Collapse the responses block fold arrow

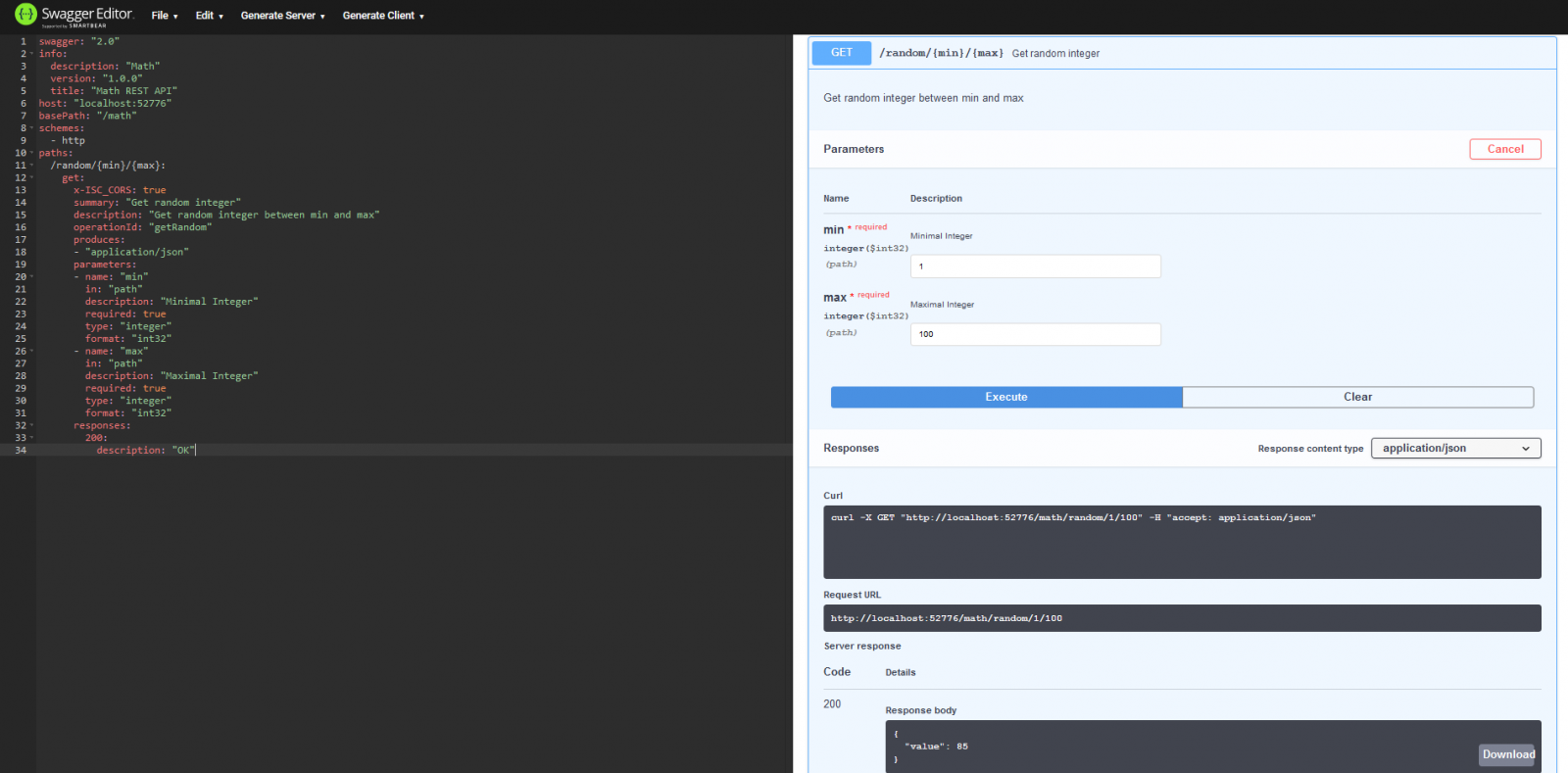(31, 426)
